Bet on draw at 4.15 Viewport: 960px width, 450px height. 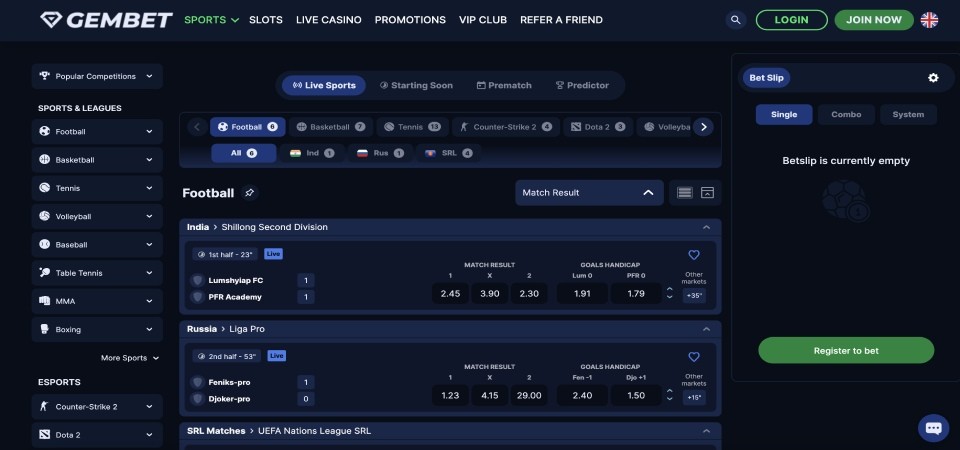[x=489, y=395]
